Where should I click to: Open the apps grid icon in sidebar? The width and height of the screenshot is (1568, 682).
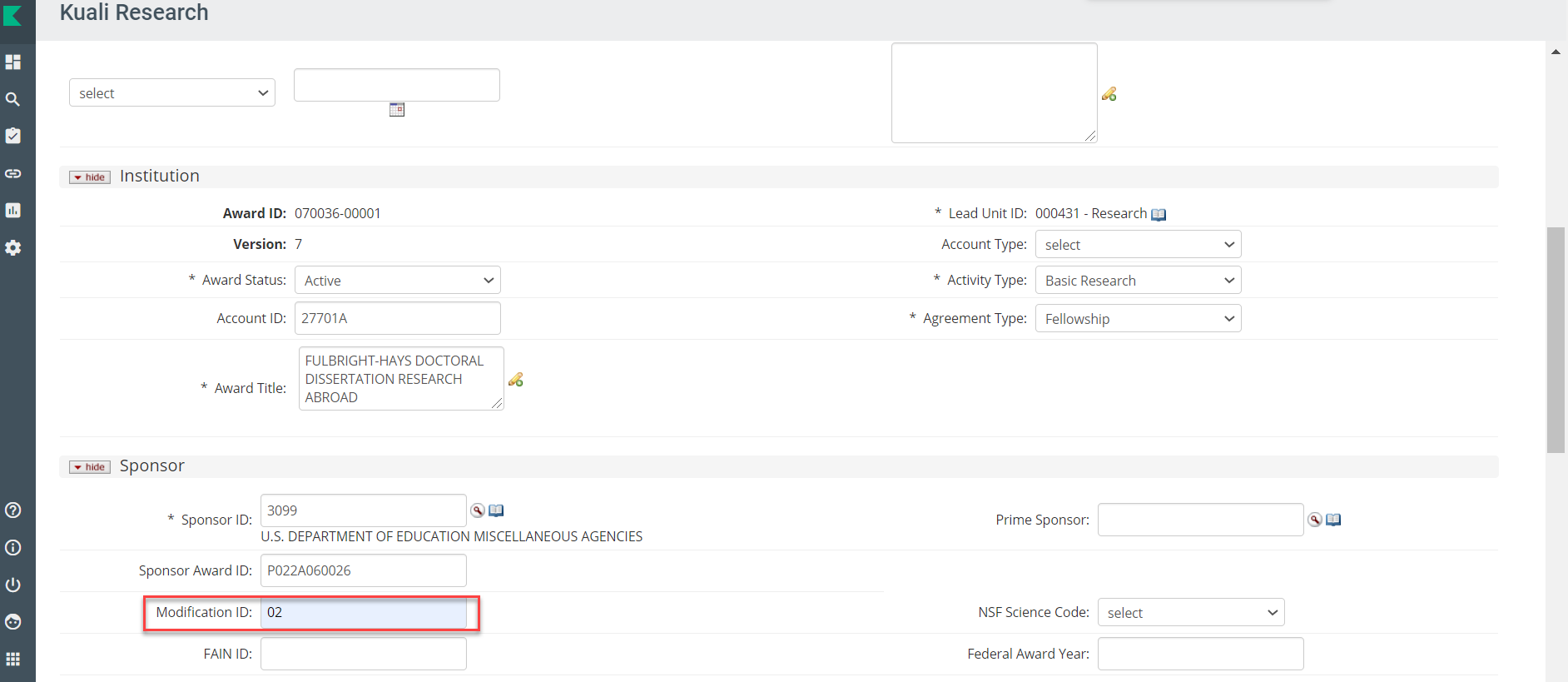click(12, 659)
